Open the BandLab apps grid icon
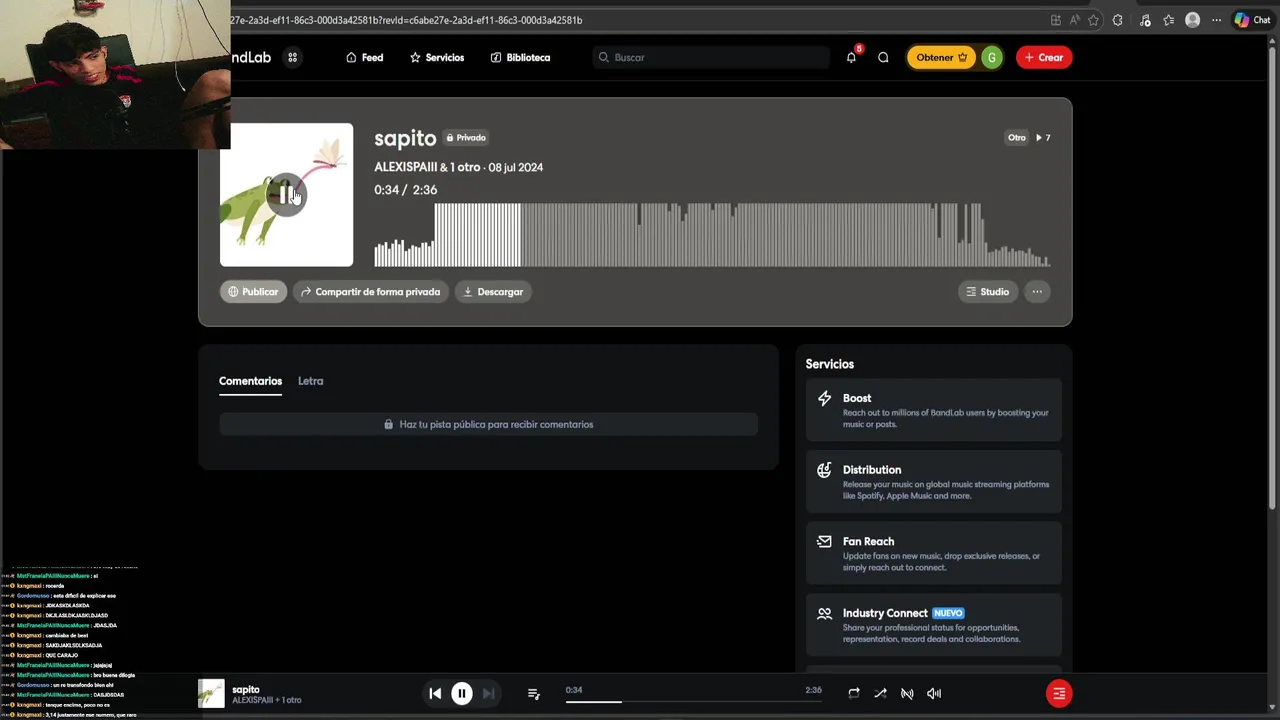Image resolution: width=1280 pixels, height=720 pixels. pos(292,57)
